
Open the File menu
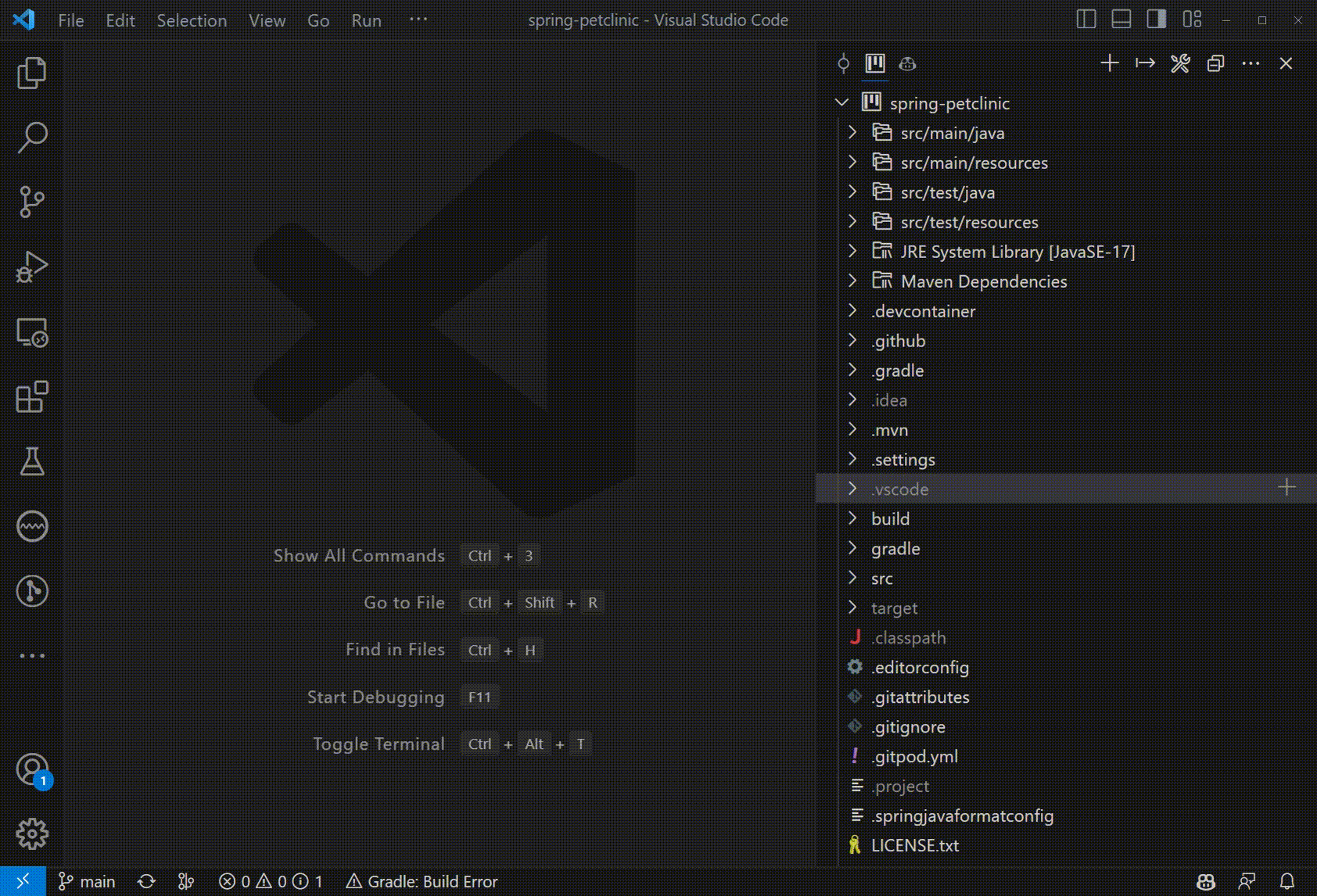tap(71, 20)
